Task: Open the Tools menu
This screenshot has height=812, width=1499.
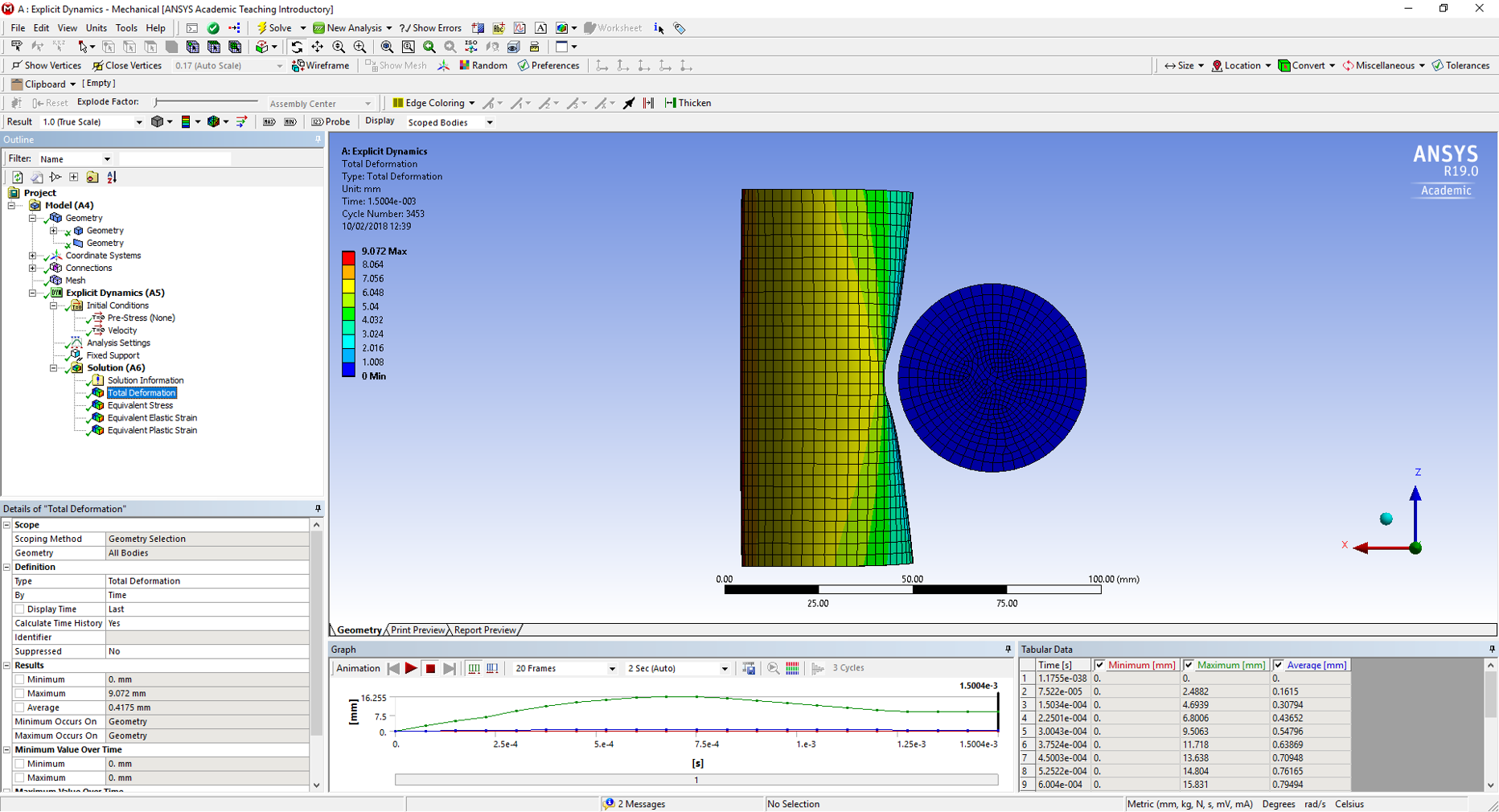Action: 126,28
